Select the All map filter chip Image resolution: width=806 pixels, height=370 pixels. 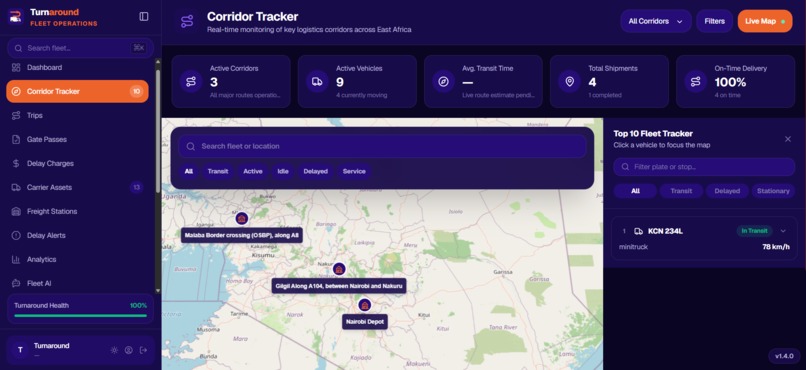pyautogui.click(x=189, y=171)
